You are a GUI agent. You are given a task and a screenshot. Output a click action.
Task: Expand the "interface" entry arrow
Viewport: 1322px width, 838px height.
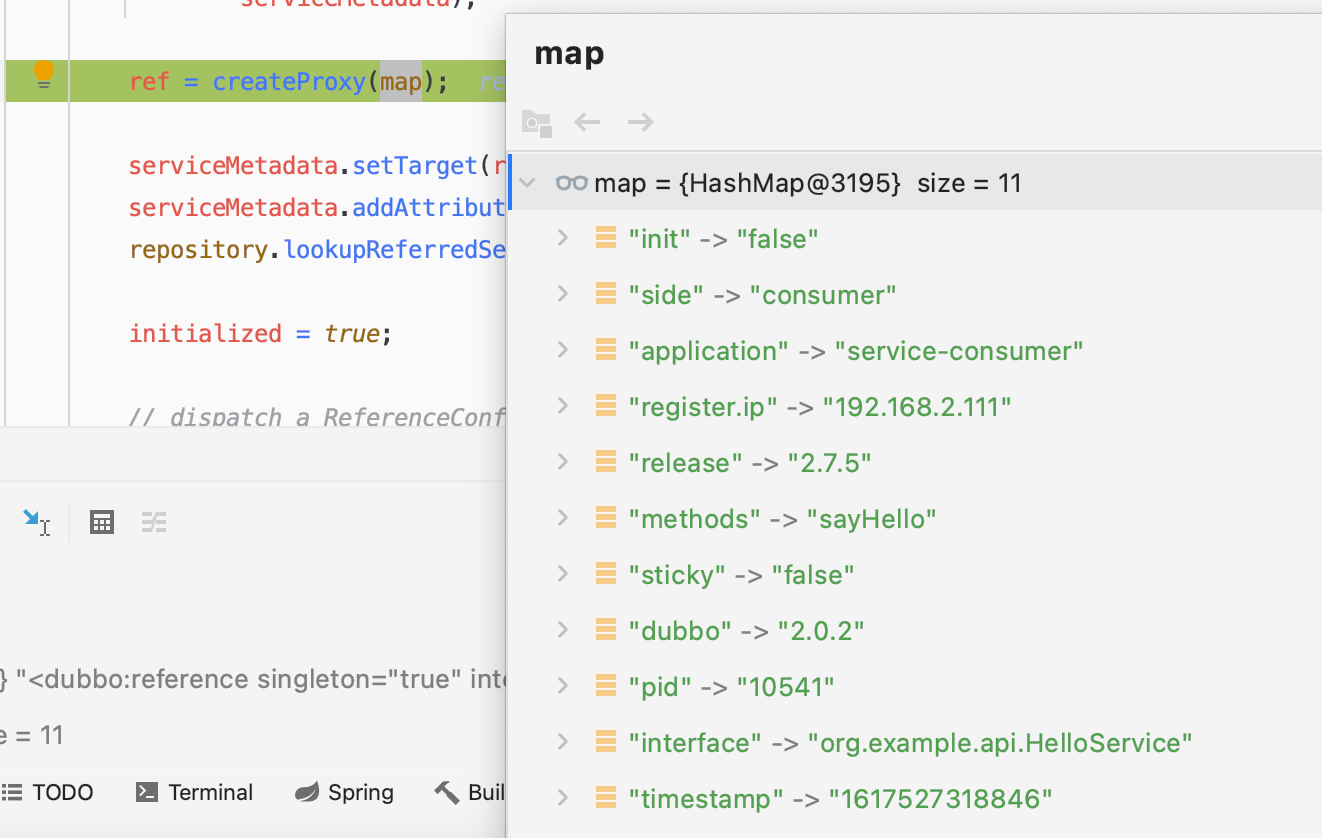(563, 742)
